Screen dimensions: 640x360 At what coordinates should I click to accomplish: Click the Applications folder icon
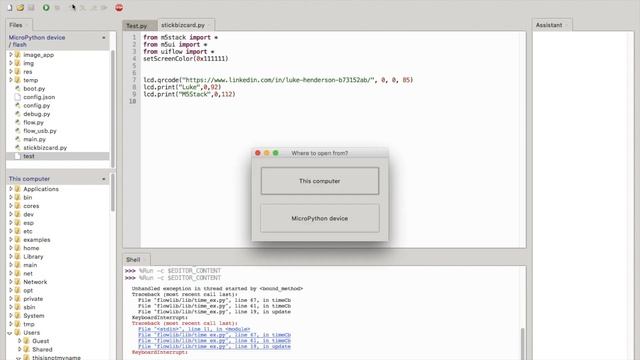[18, 189]
